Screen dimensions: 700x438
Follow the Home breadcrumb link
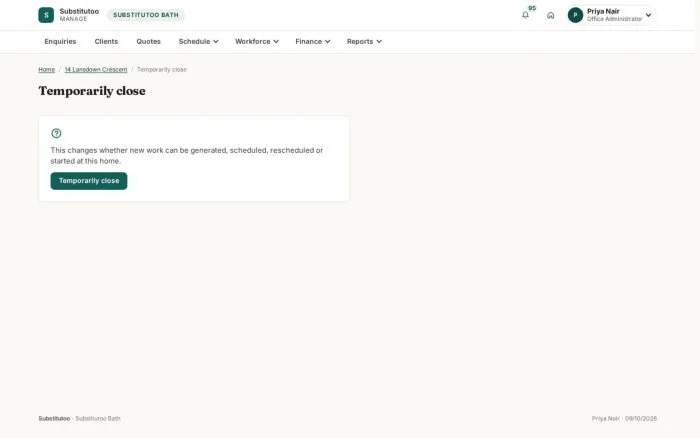[46, 70]
